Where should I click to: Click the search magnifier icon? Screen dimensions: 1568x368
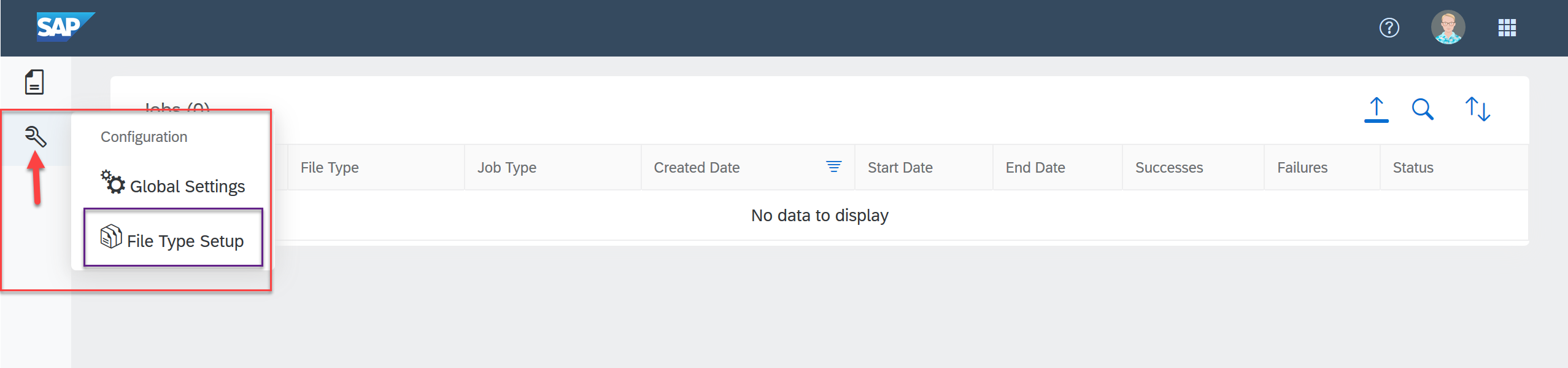(1423, 109)
